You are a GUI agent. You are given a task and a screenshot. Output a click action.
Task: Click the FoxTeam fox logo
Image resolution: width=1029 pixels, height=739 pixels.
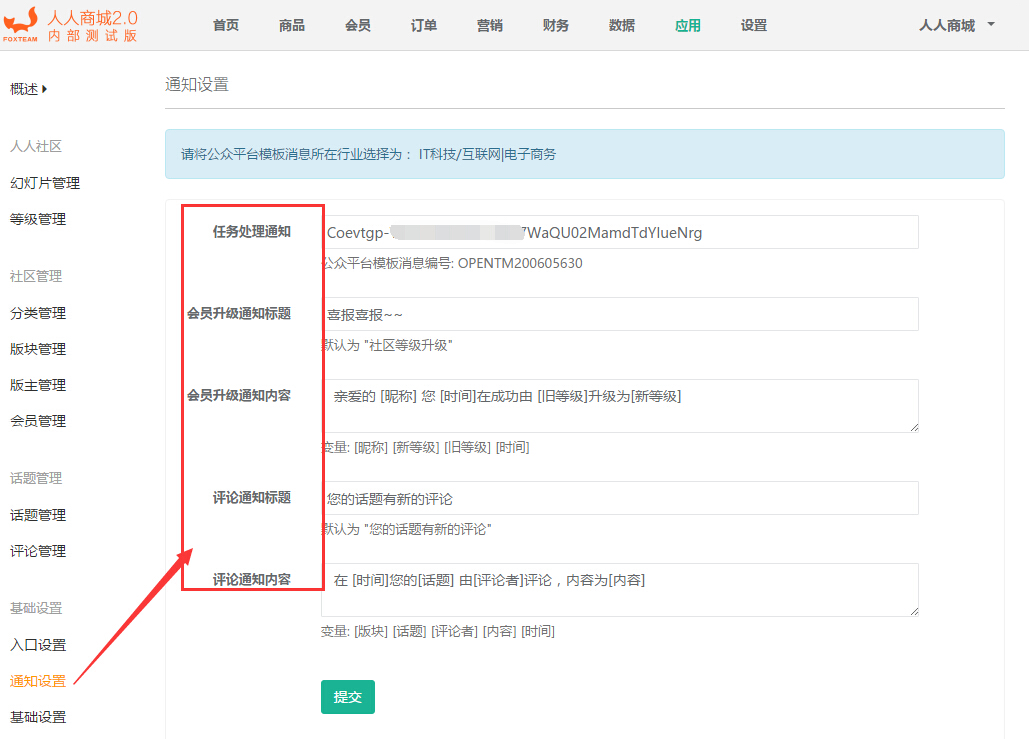(20, 22)
